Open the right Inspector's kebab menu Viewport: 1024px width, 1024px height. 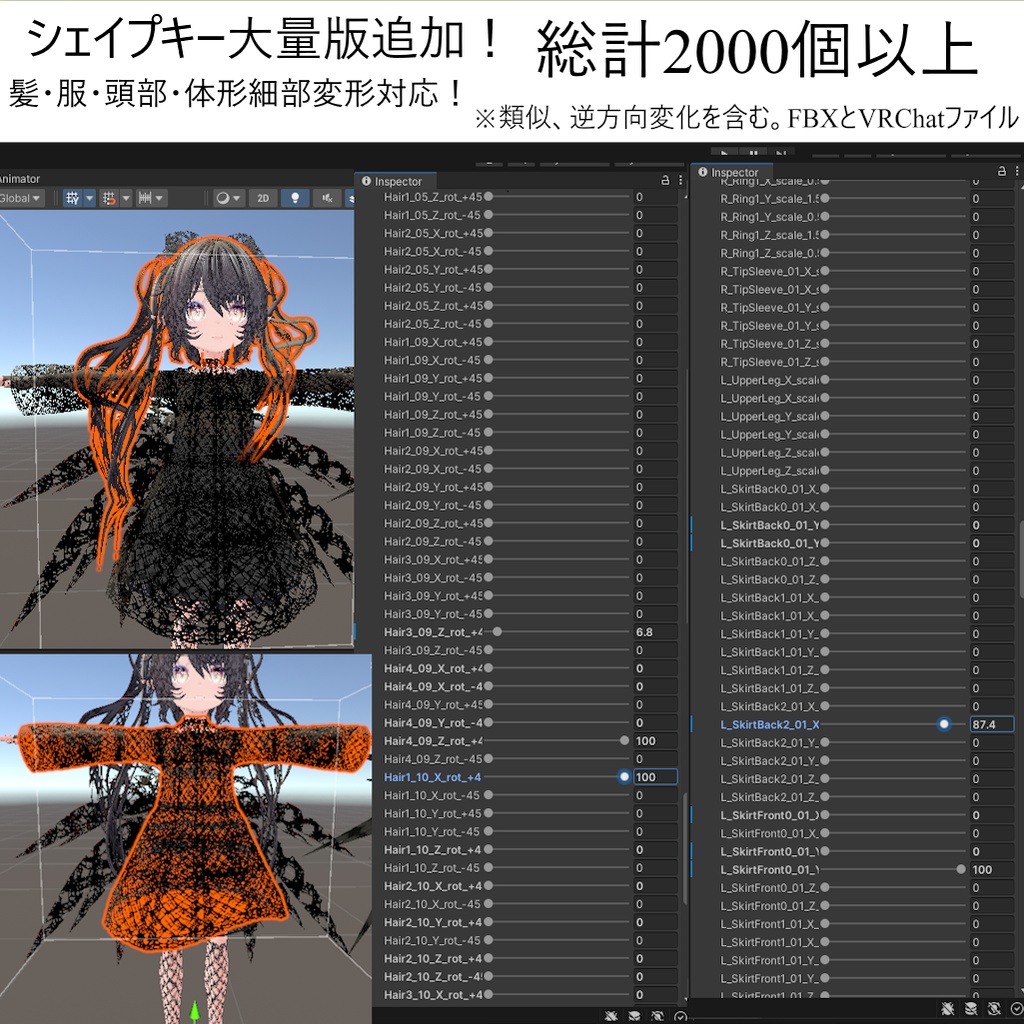click(1018, 170)
